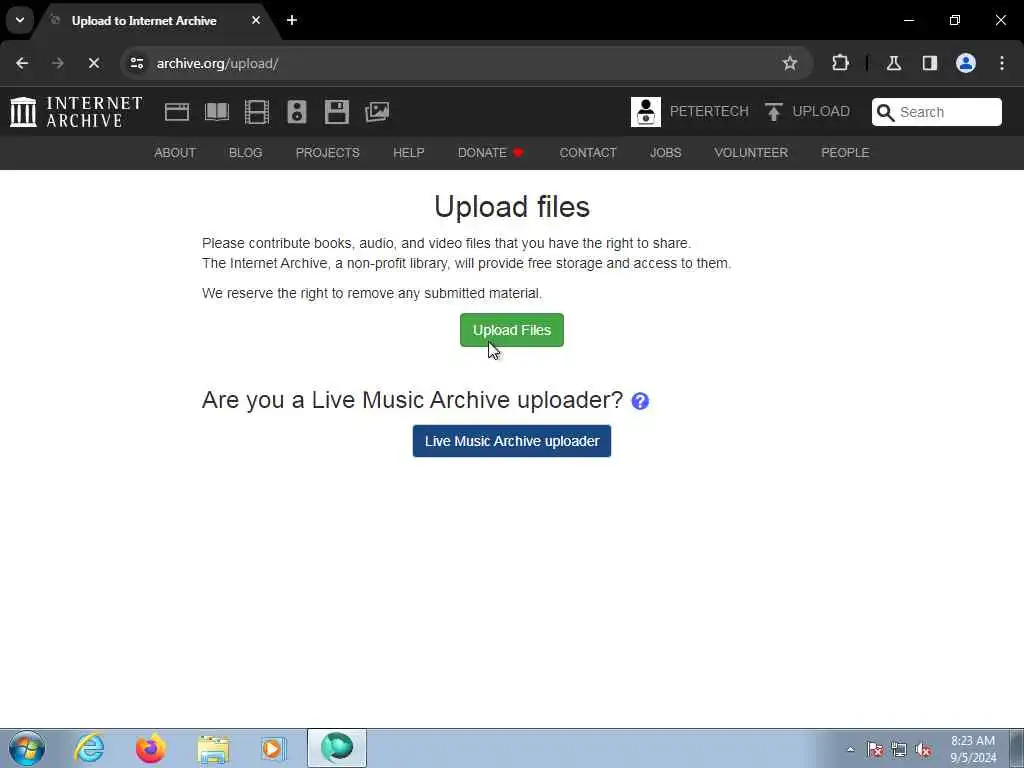The height and width of the screenshot is (768, 1024).
Task: Click the UPLOAD link in navbar
Action: pyautogui.click(x=821, y=112)
